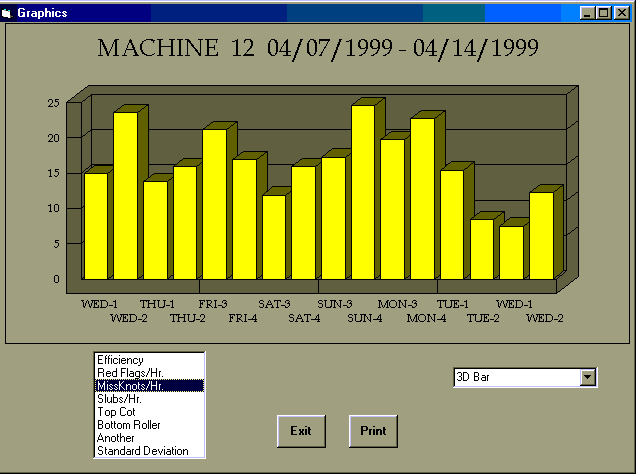The height and width of the screenshot is (474, 636).
Task: Maximize the Graphics window
Action: click(602, 13)
